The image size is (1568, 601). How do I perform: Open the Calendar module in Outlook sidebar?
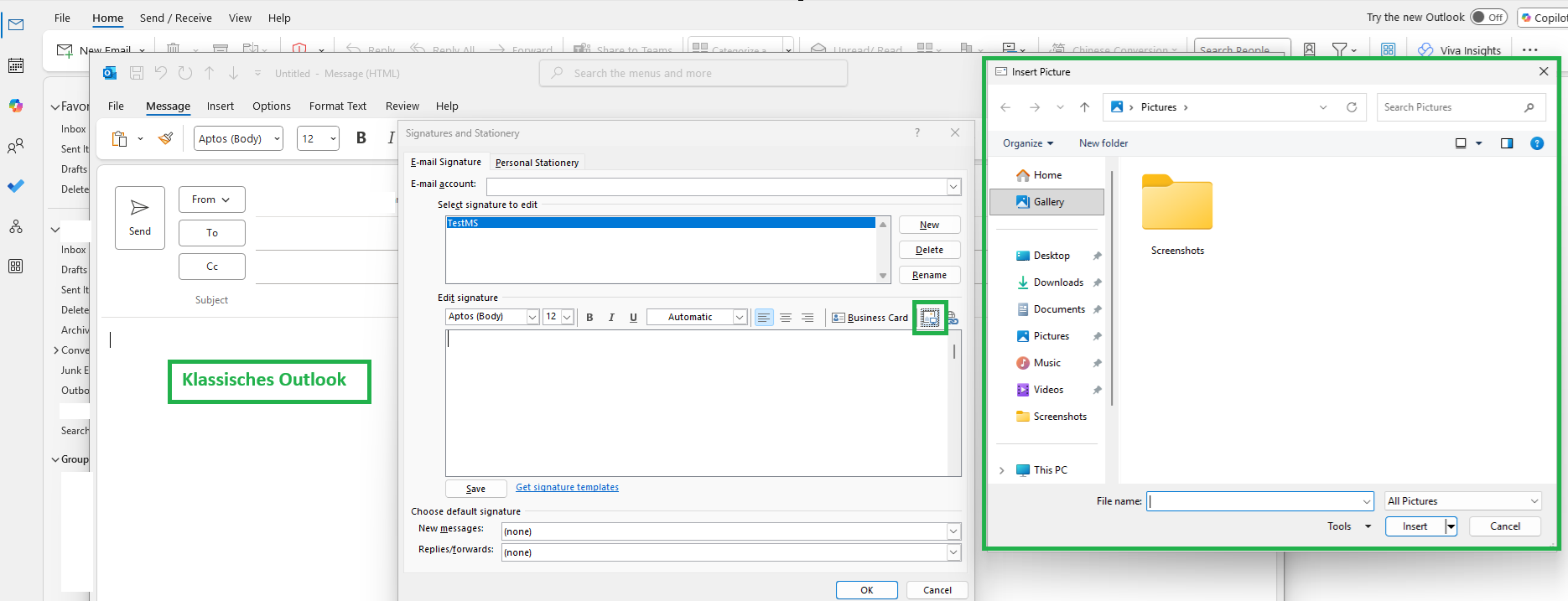pyautogui.click(x=16, y=65)
